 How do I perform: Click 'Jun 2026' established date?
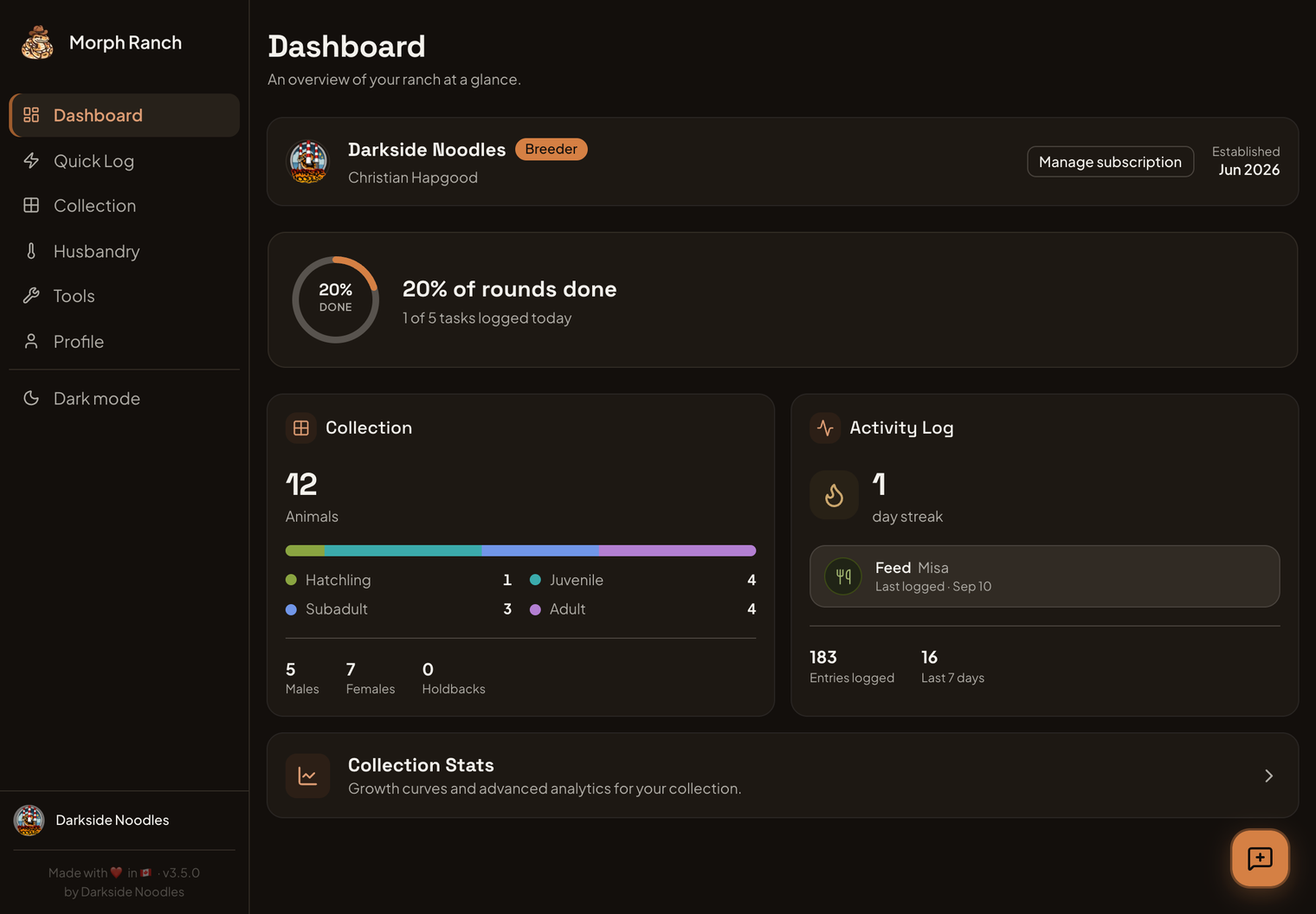pos(1248,170)
